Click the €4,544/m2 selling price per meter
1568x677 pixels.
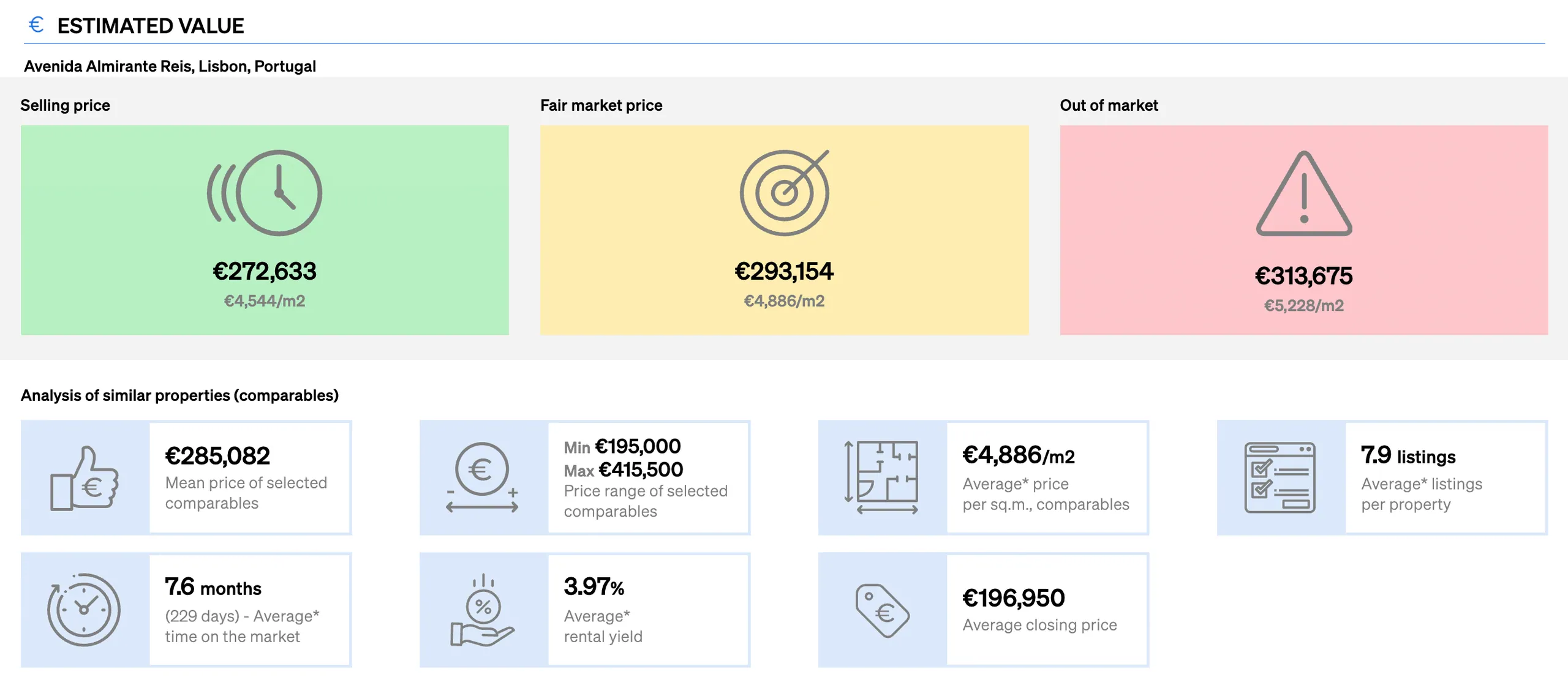click(x=265, y=301)
